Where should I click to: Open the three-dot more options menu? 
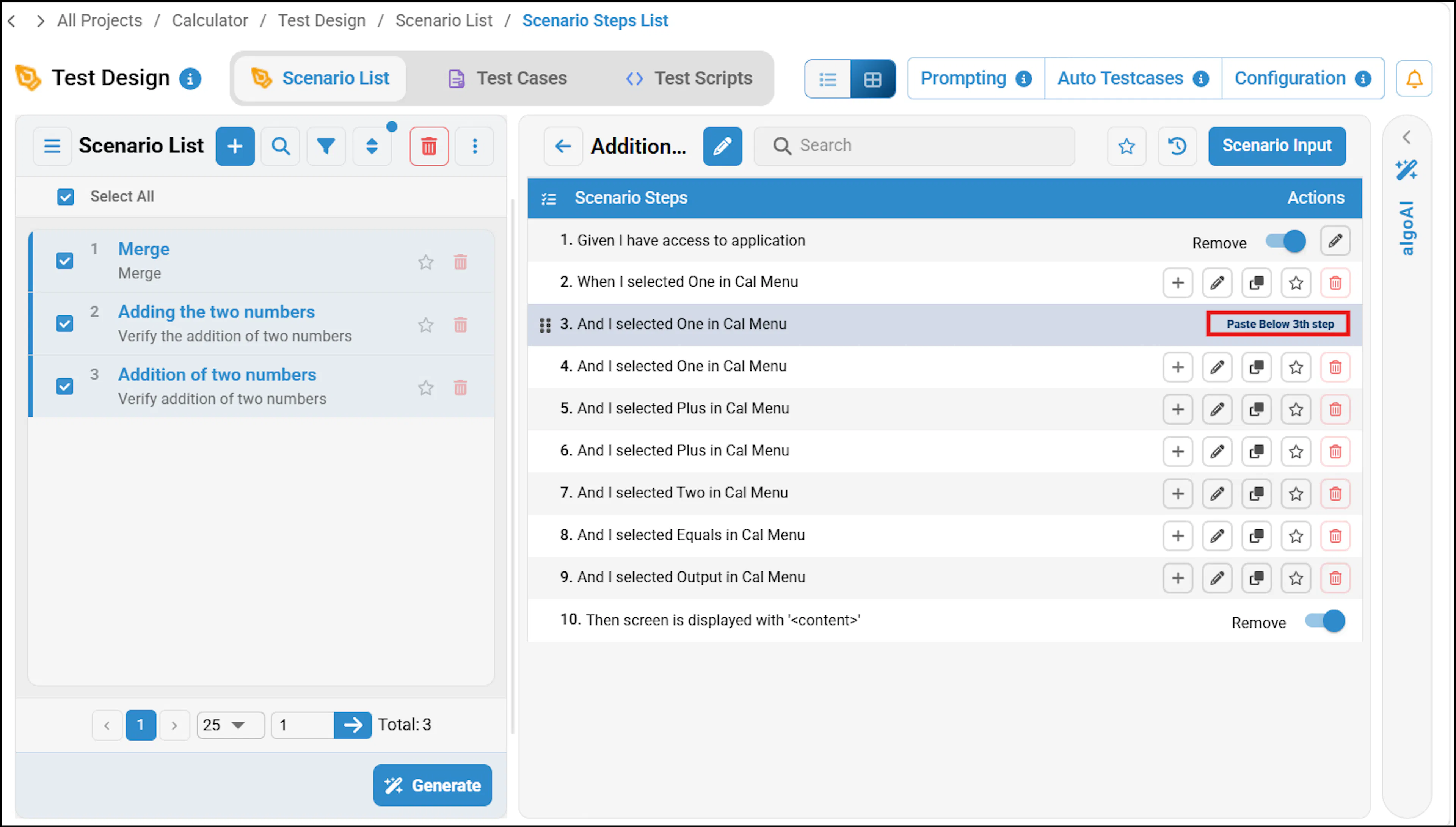475,146
